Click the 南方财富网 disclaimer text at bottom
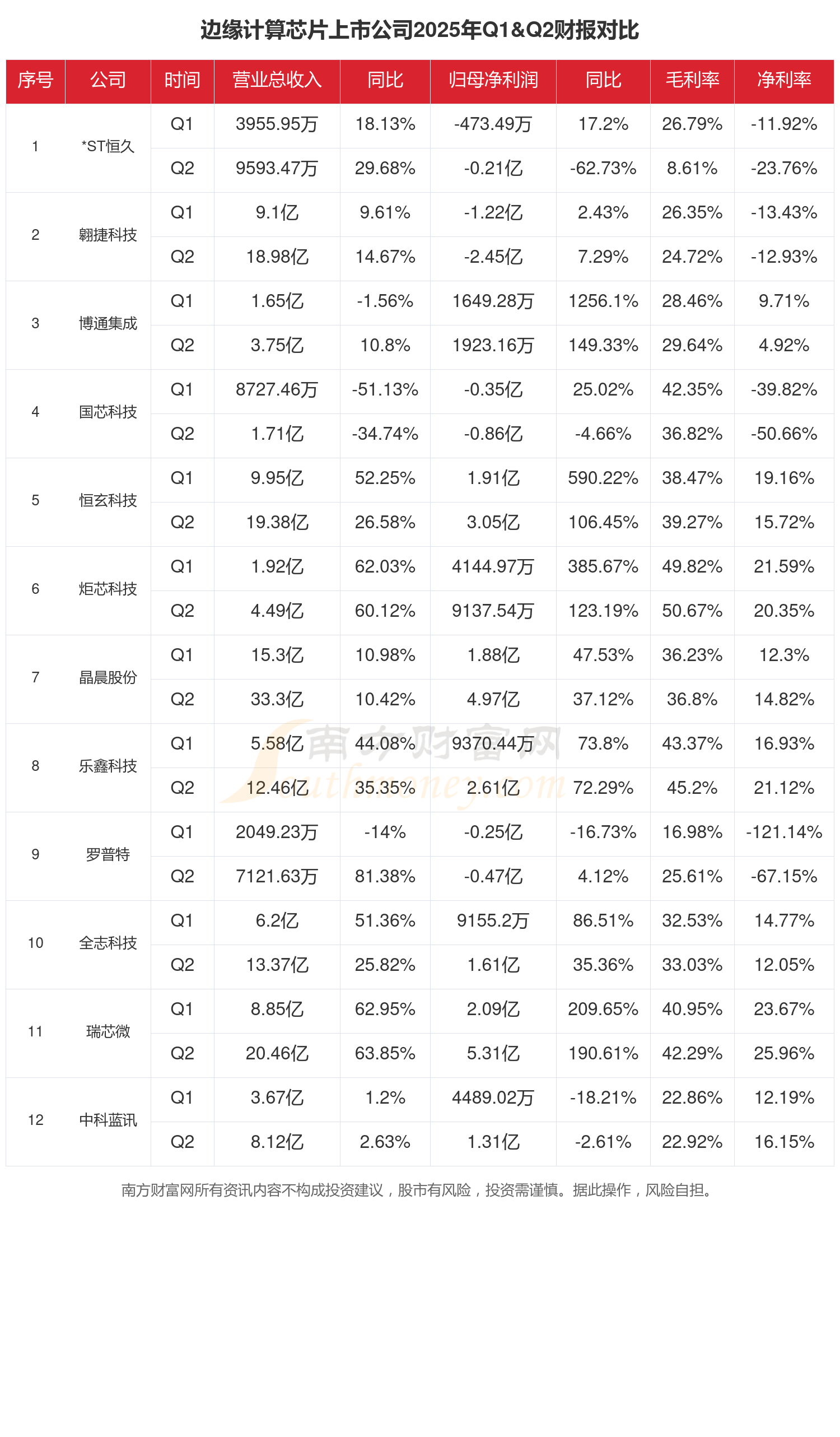Image resolution: width=840 pixels, height=1437 pixels. coord(418,1189)
